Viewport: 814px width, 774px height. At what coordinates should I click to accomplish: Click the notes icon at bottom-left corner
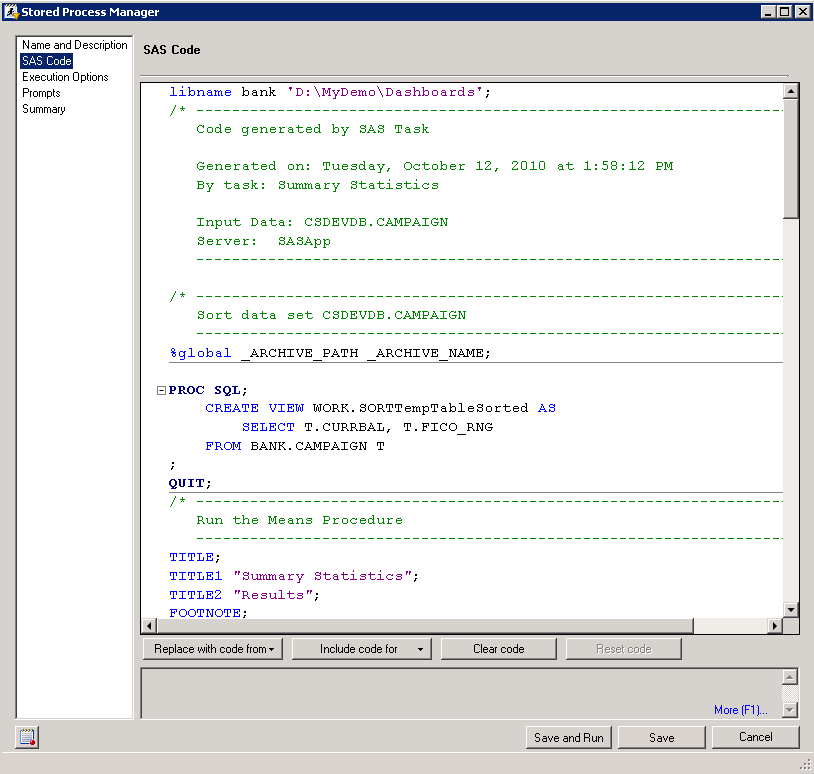point(27,738)
